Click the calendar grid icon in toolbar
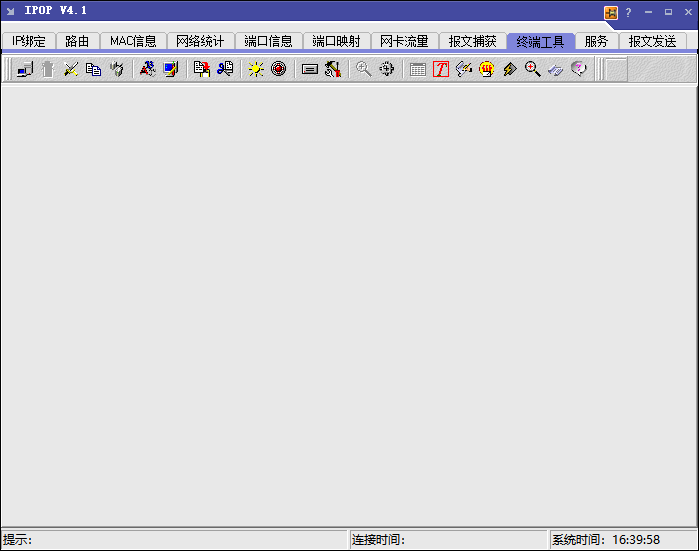Image resolution: width=699 pixels, height=551 pixels. point(418,69)
